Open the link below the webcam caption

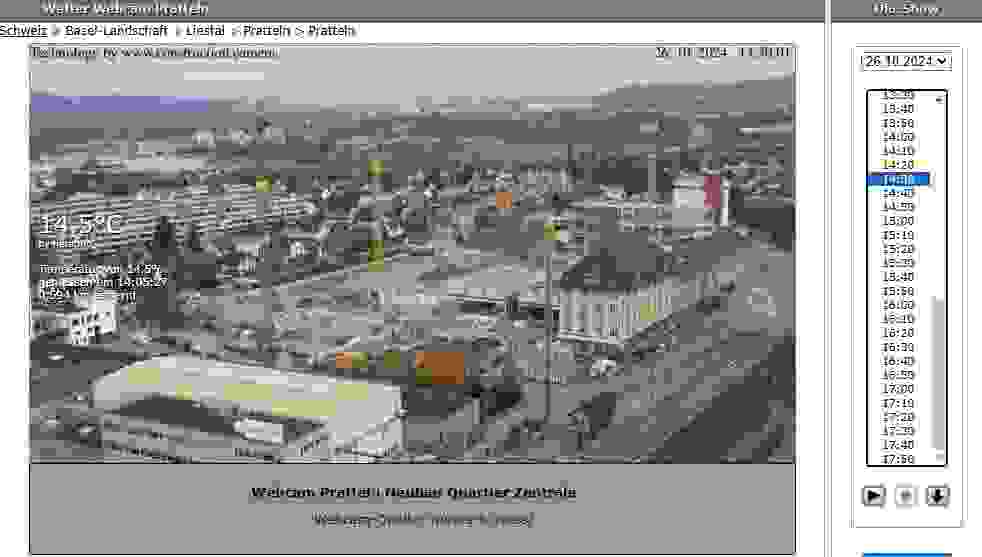click(422, 520)
